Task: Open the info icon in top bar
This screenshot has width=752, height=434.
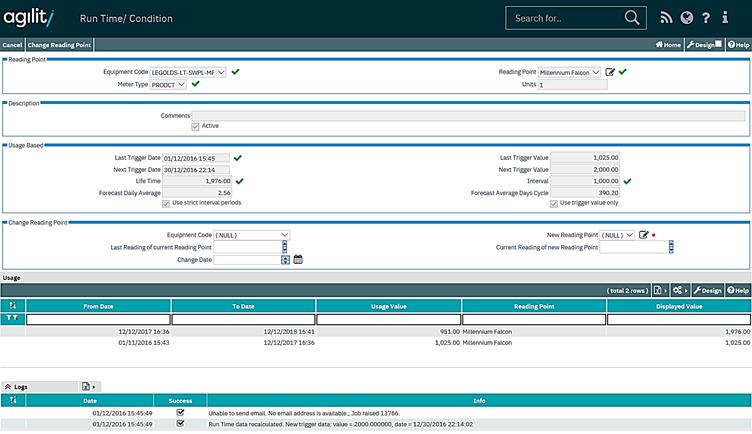Action: 730,18
